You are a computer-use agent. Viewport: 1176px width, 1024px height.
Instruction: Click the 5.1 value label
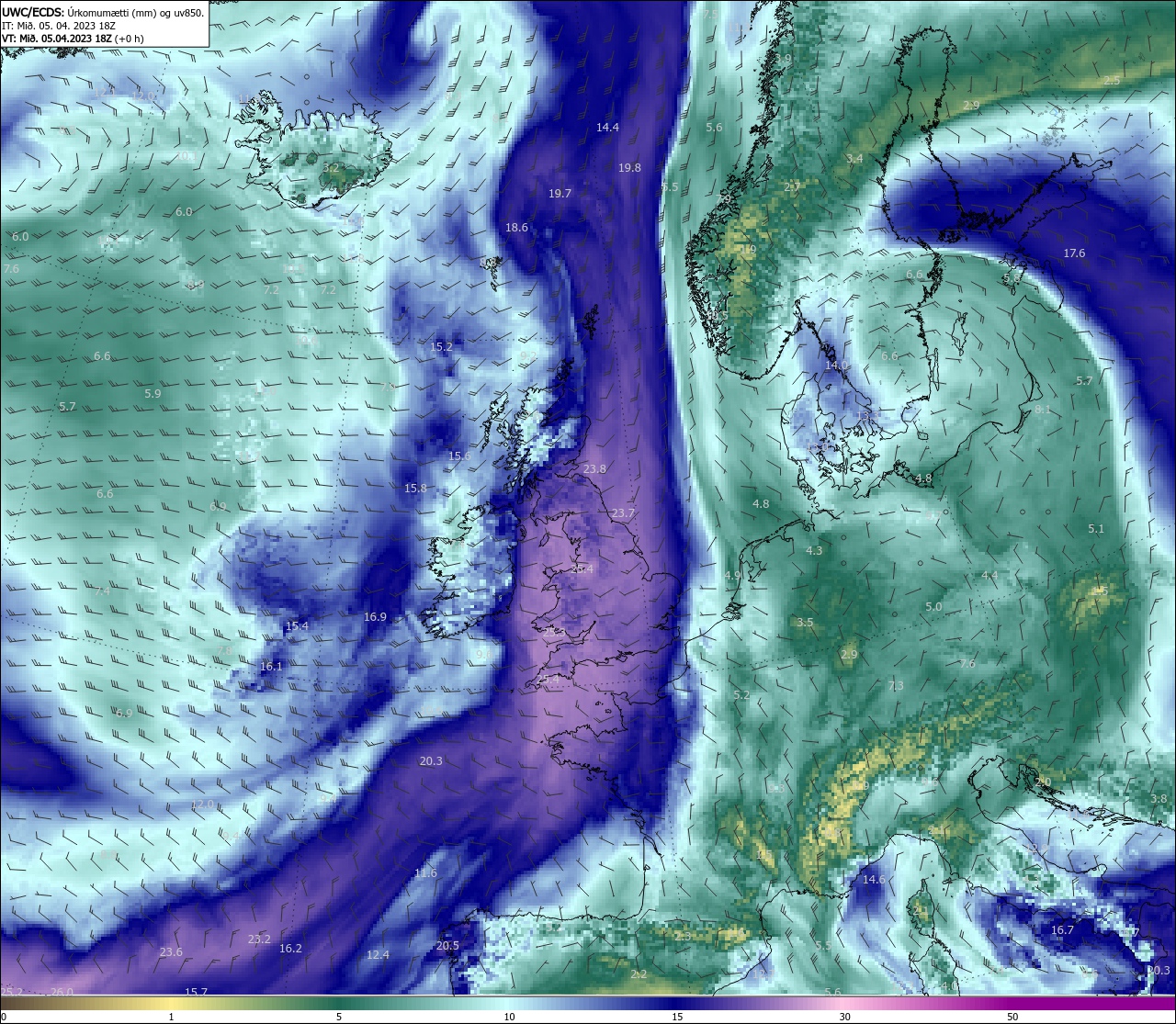pos(1096,529)
